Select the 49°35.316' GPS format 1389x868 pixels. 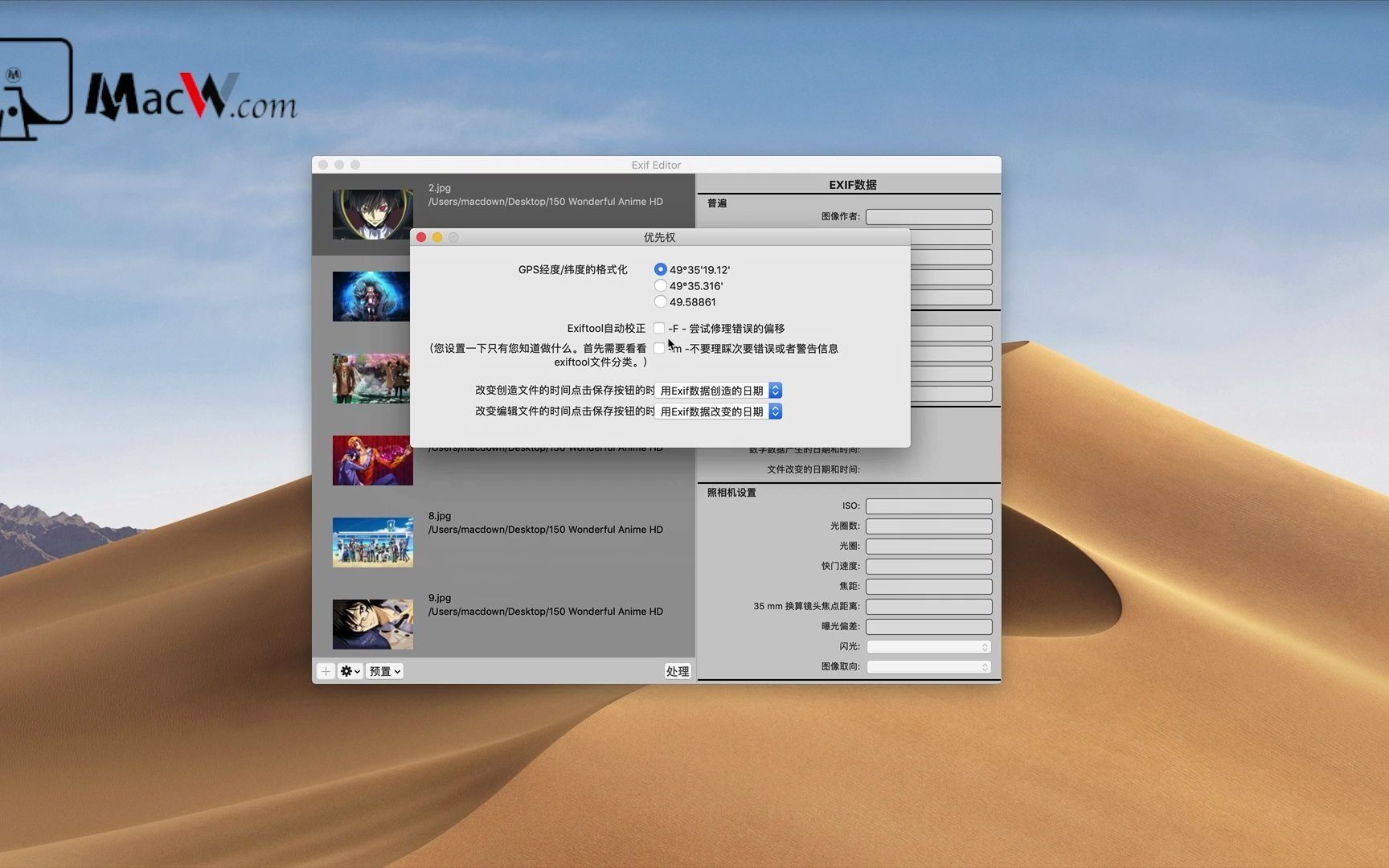pyautogui.click(x=660, y=285)
